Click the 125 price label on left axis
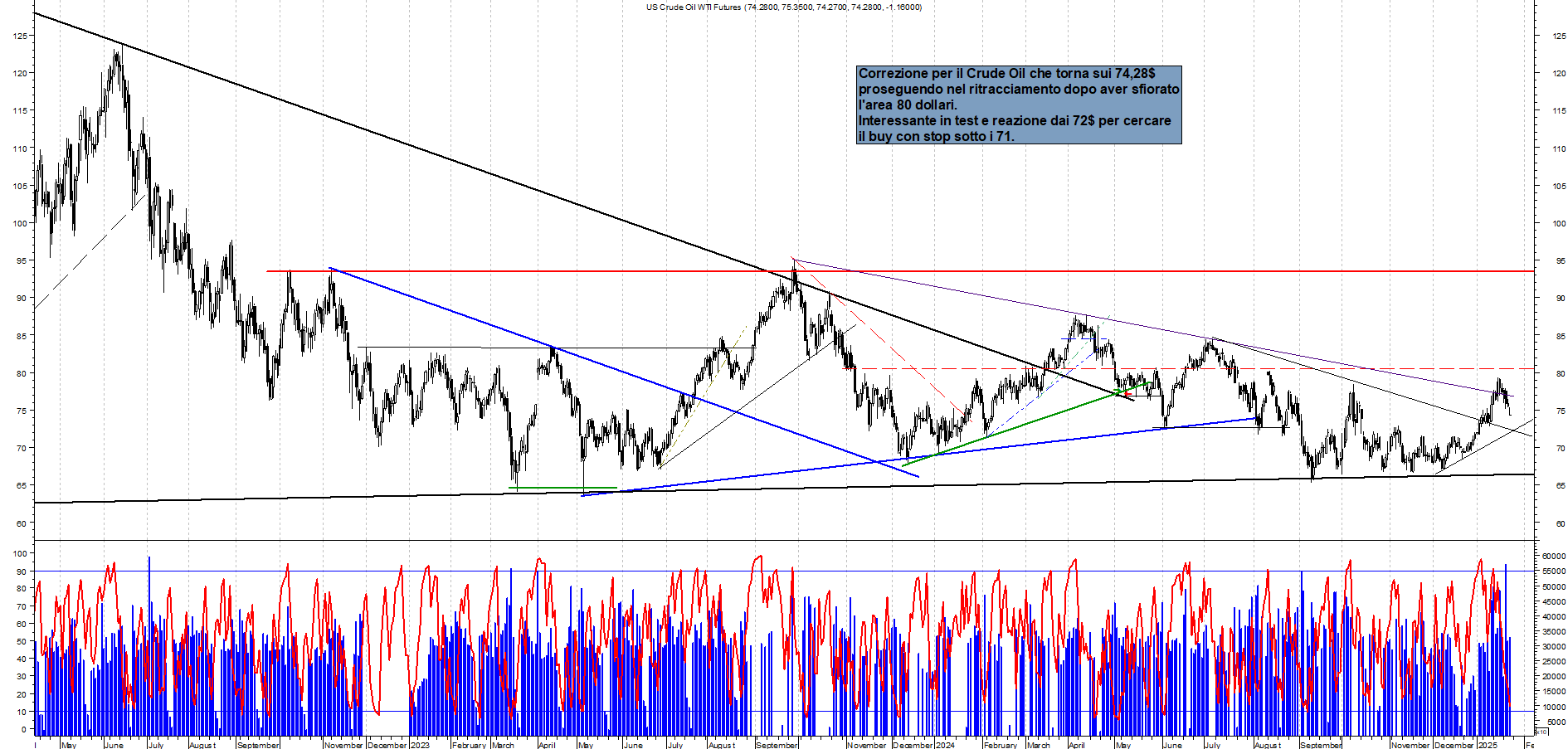The height and width of the screenshot is (749, 1568). click(20, 36)
